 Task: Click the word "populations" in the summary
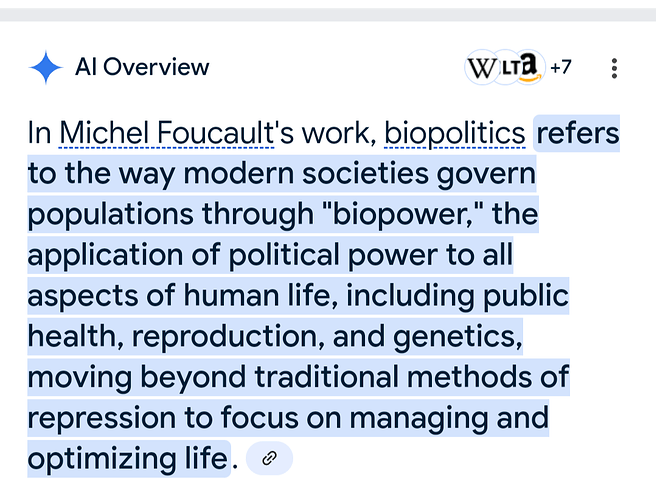110,214
